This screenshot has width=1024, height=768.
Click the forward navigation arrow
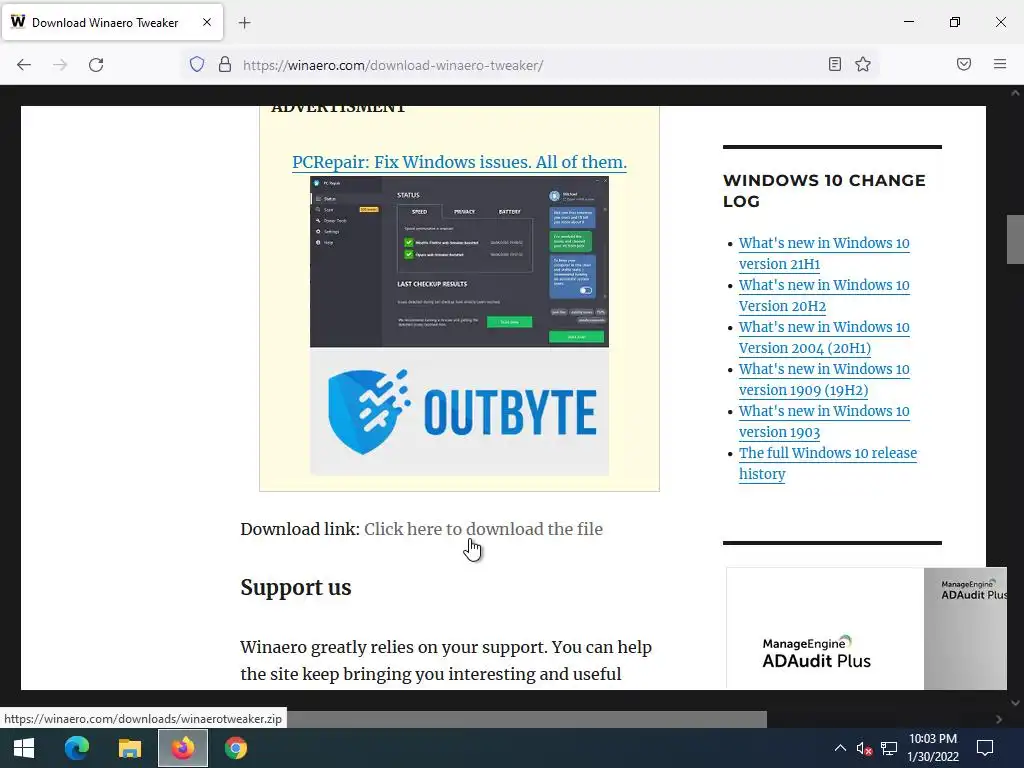60,64
